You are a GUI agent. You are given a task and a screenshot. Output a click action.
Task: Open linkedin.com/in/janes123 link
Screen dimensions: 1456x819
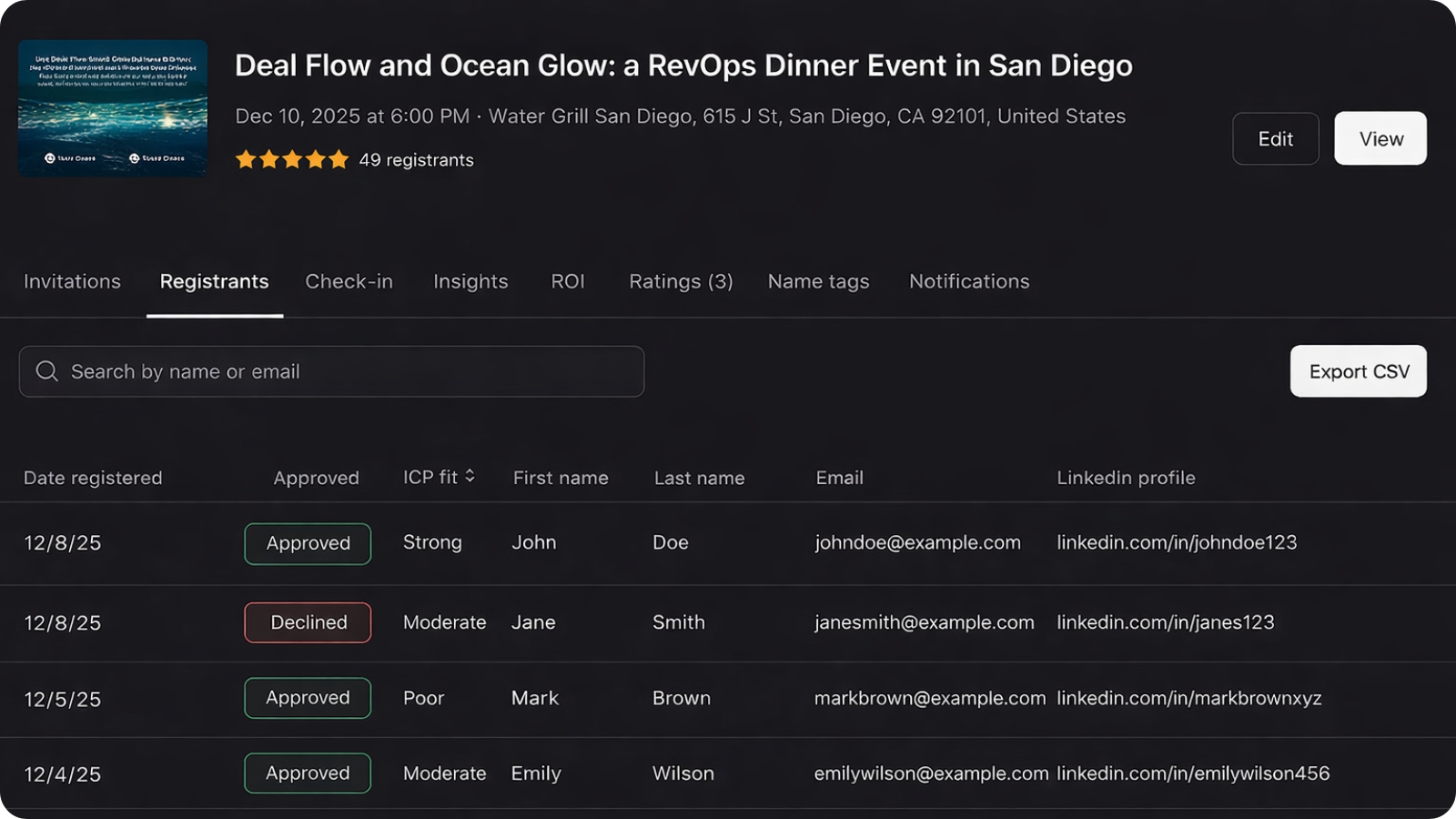(1165, 622)
